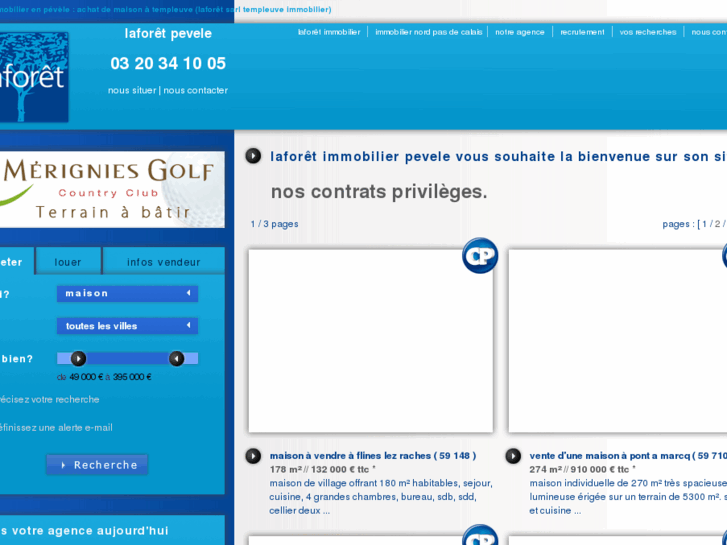Click the round arrow bullet beside flines lez raches title
The width and height of the screenshot is (727, 545).
(253, 456)
